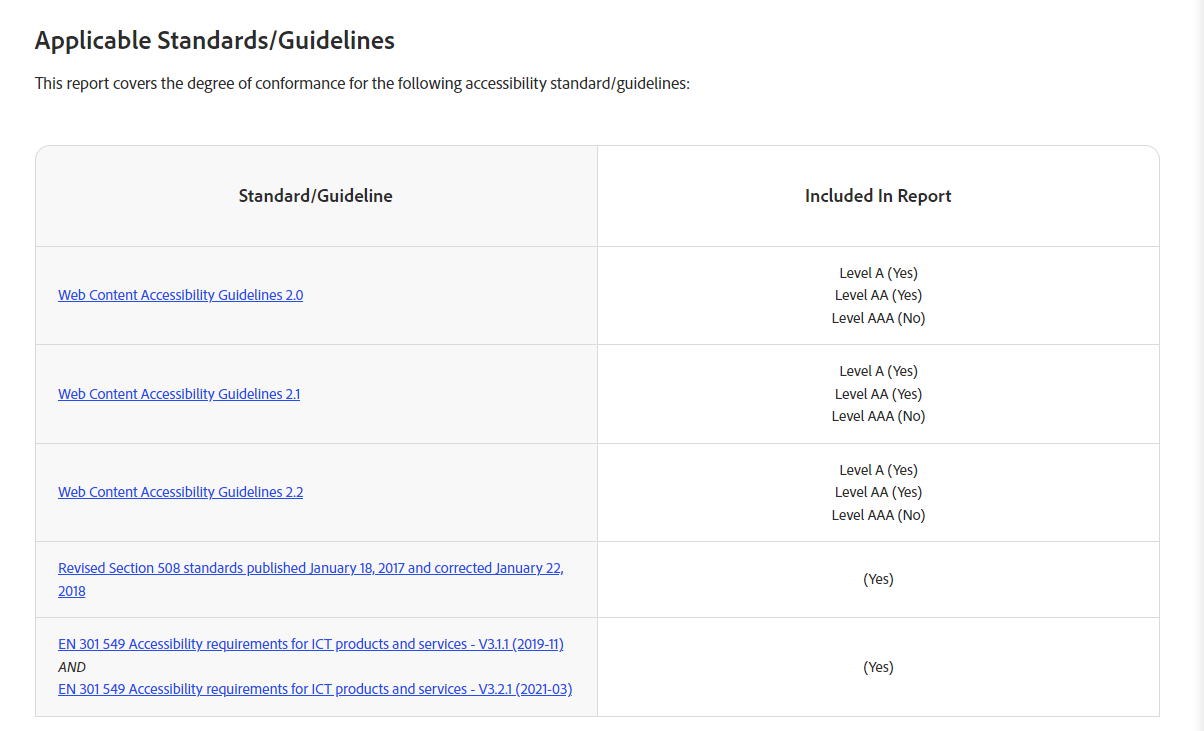Open the Web Content Accessibility Guidelines 2.0 link
This screenshot has width=1204, height=731.
tap(180, 295)
